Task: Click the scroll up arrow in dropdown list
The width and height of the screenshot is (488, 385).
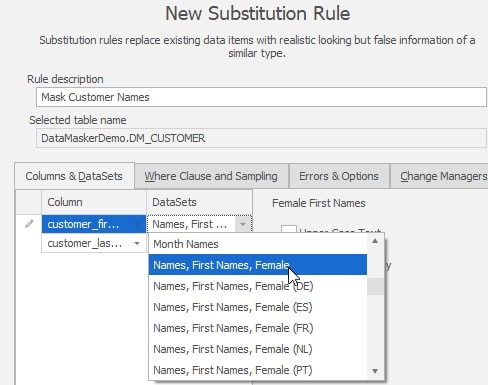Action: pos(375,241)
